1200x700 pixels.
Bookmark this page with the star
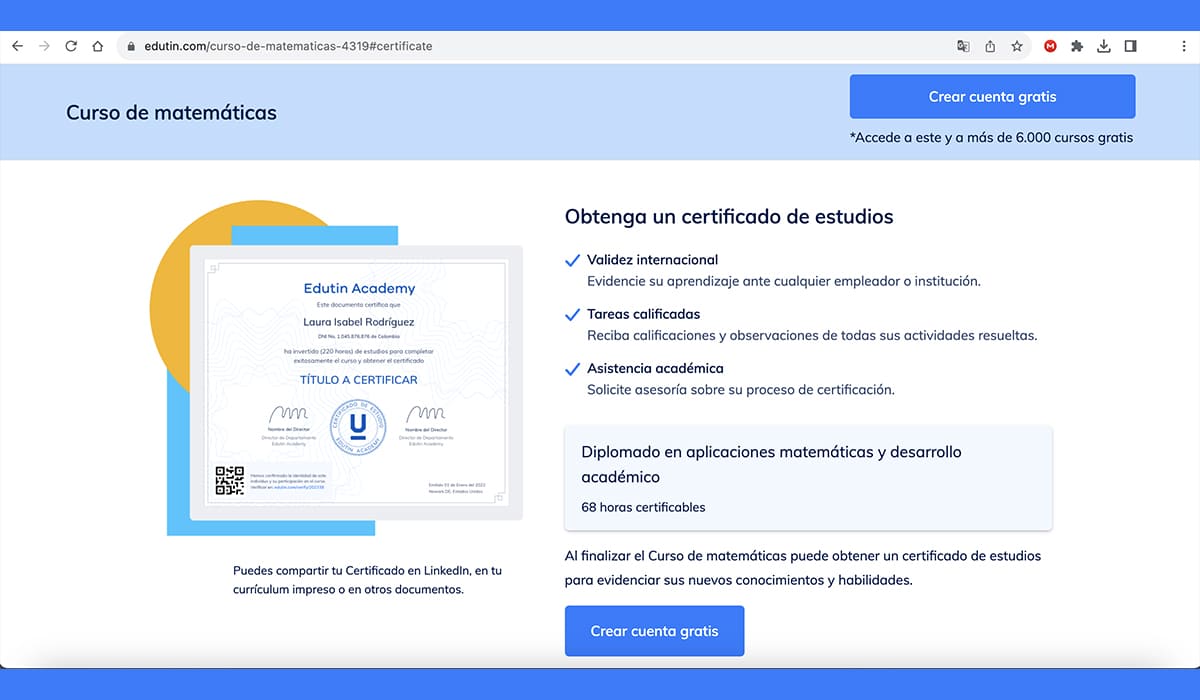tap(1017, 46)
